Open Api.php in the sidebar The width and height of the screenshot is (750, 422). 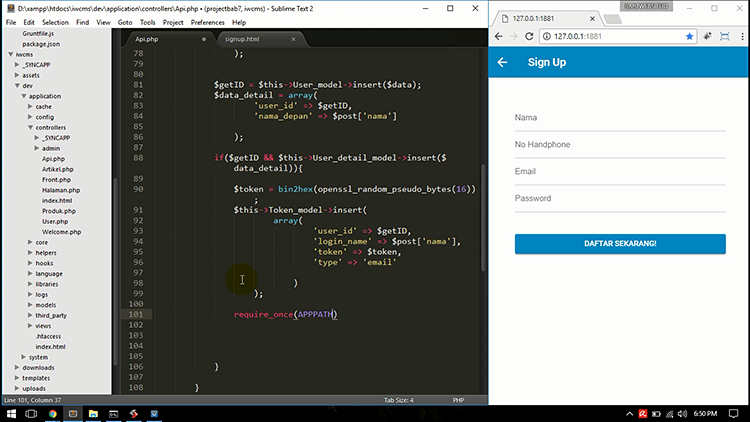pos(53,159)
